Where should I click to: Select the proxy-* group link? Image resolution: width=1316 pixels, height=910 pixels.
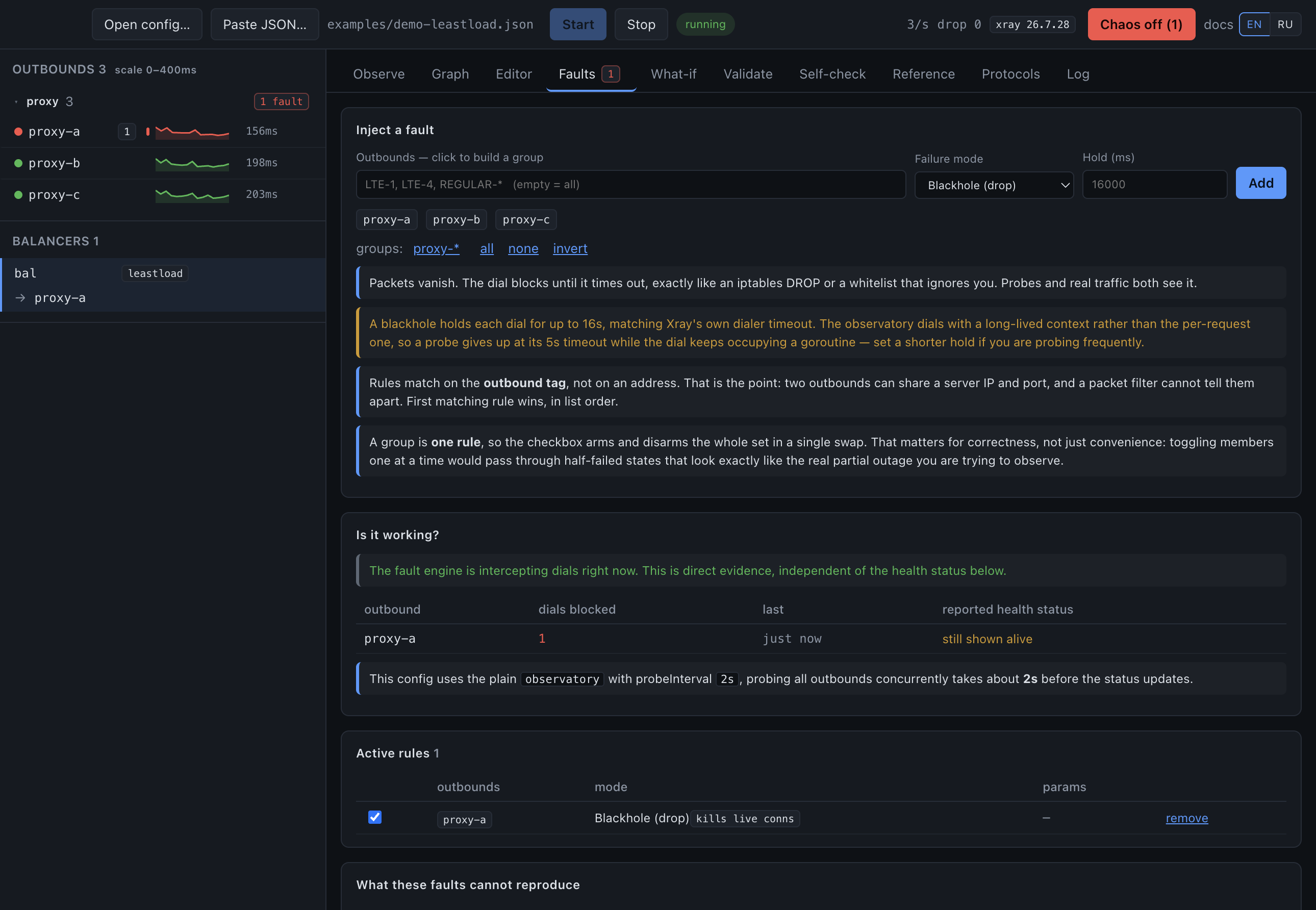436,248
